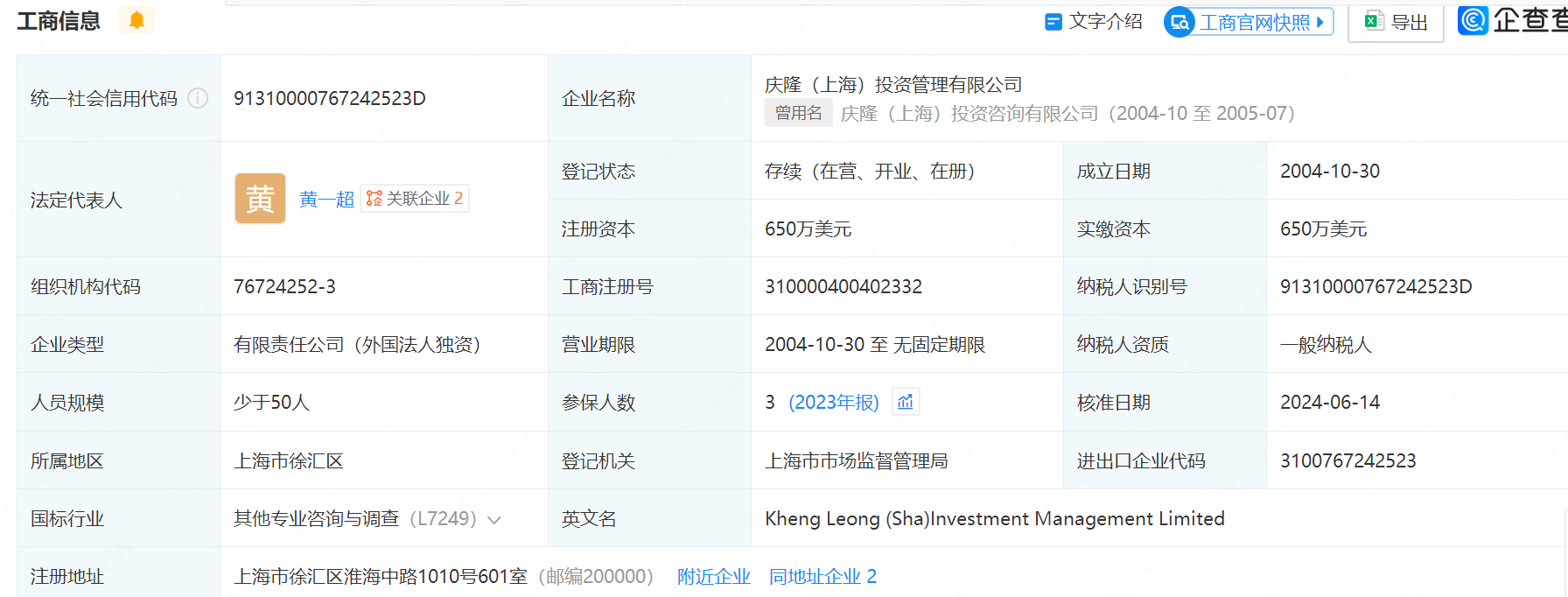Click the arrow on 工商官网快照 button
The height and width of the screenshot is (597, 1568).
(1320, 22)
